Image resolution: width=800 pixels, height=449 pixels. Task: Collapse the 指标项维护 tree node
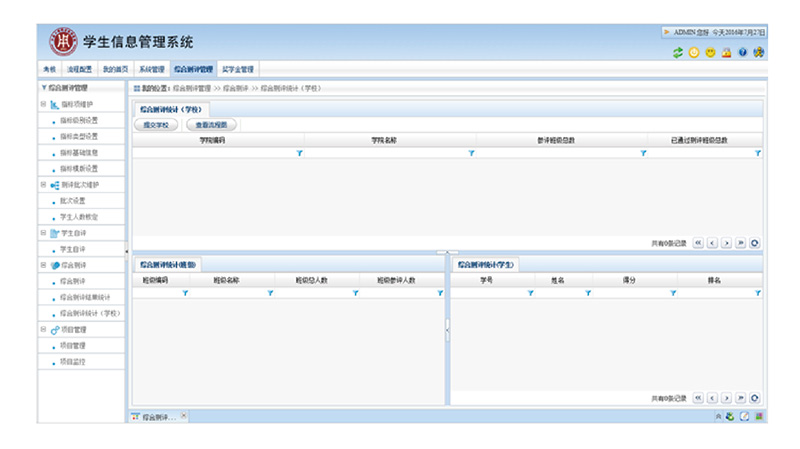pyautogui.click(x=42, y=104)
